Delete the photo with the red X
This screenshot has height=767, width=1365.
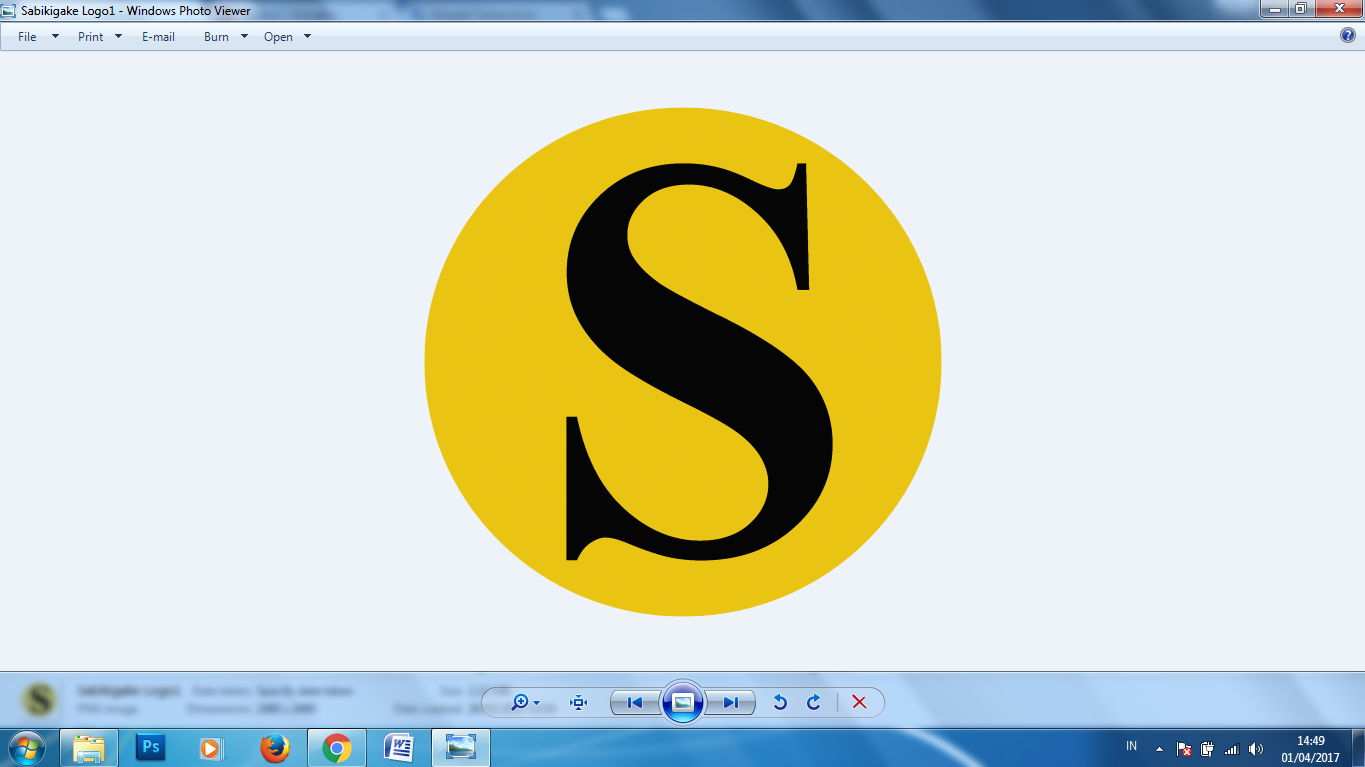858,703
